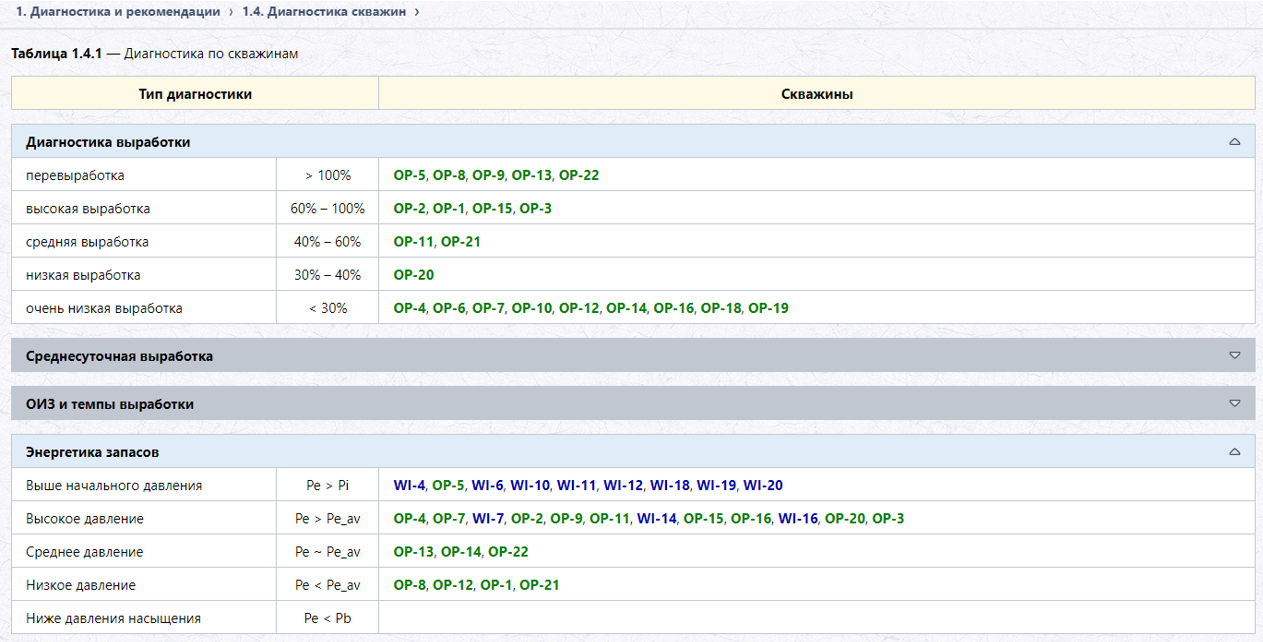The width and height of the screenshot is (1263, 642).
Task: Click the Тип диагностики column header
Action: pos(195,94)
